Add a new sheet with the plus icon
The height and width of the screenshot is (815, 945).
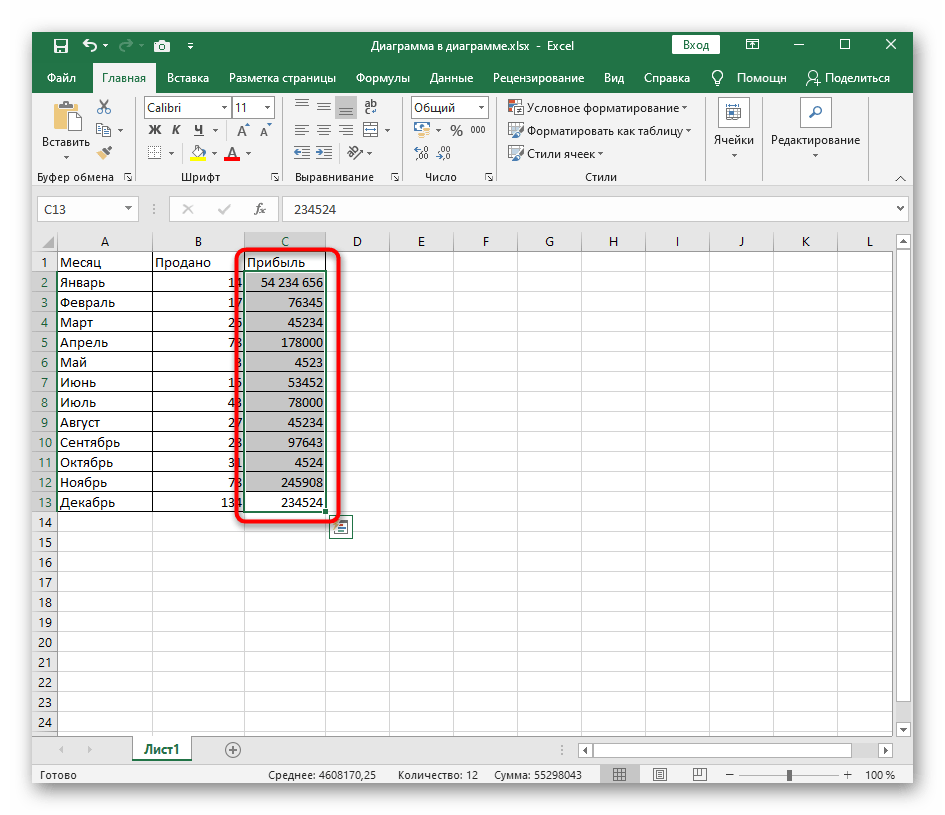[x=233, y=749]
